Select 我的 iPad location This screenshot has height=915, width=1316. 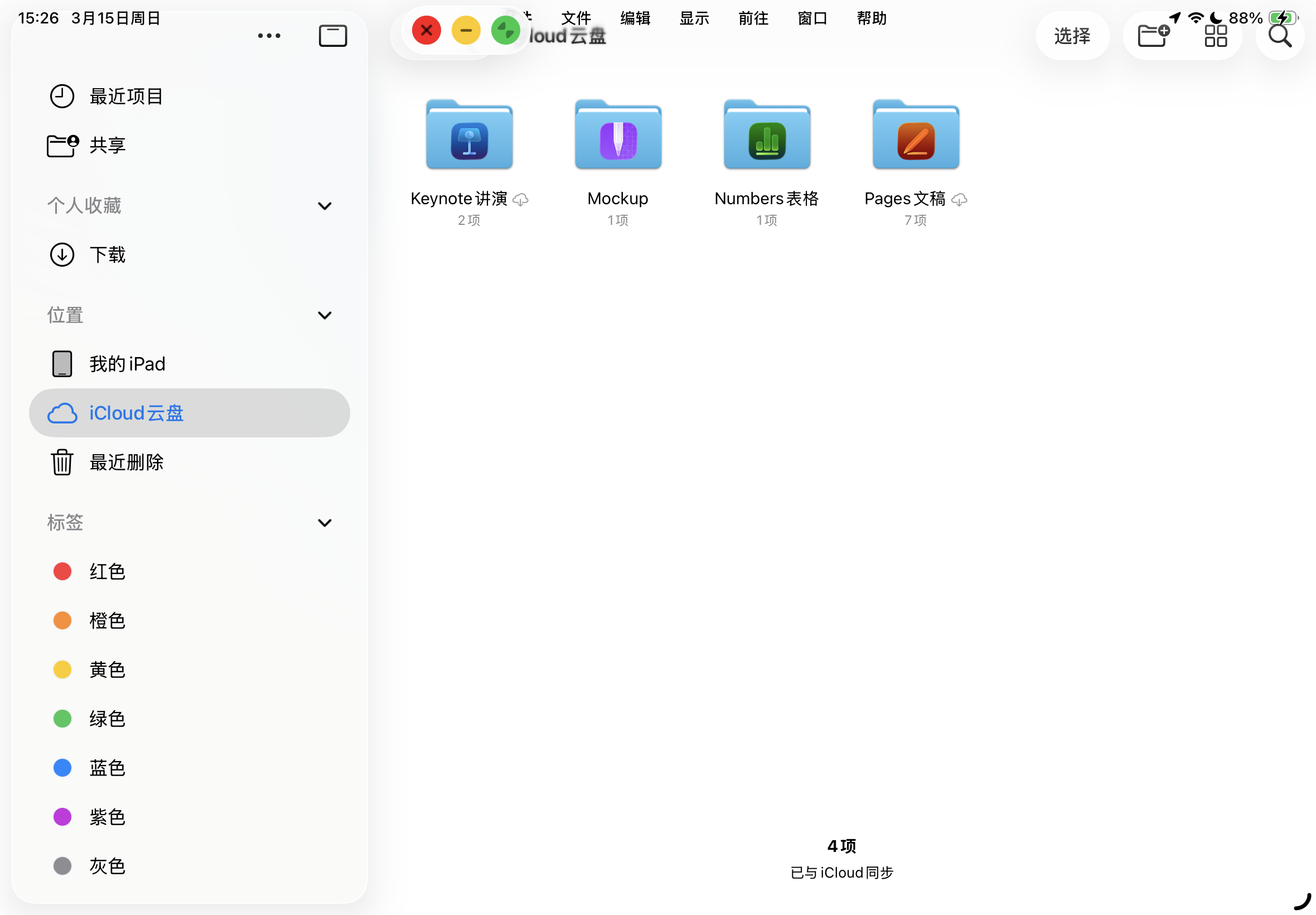tap(127, 364)
